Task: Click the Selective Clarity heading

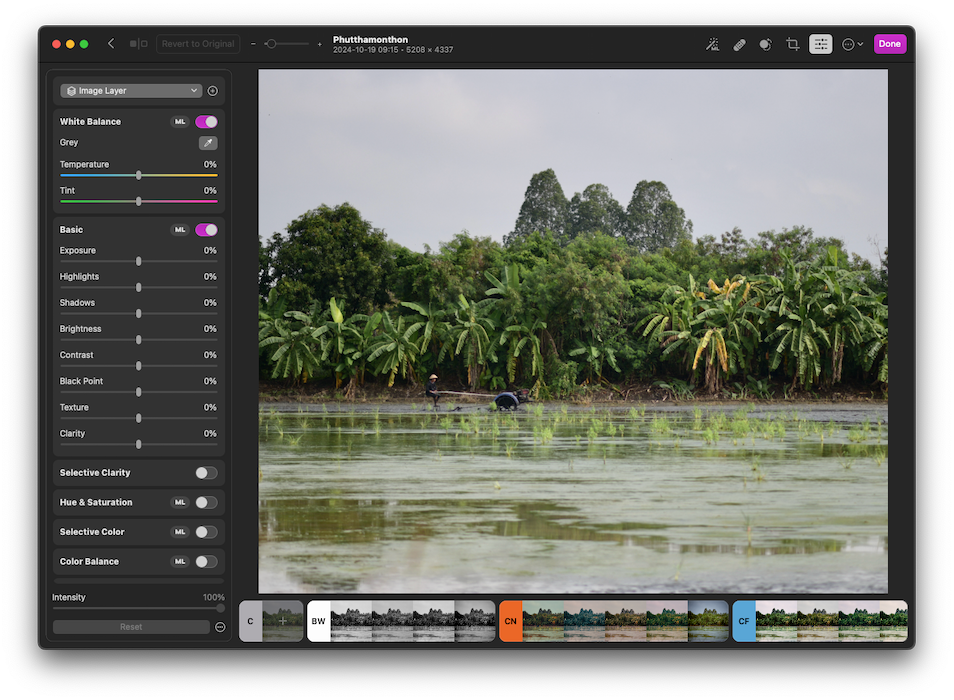Action: point(95,473)
